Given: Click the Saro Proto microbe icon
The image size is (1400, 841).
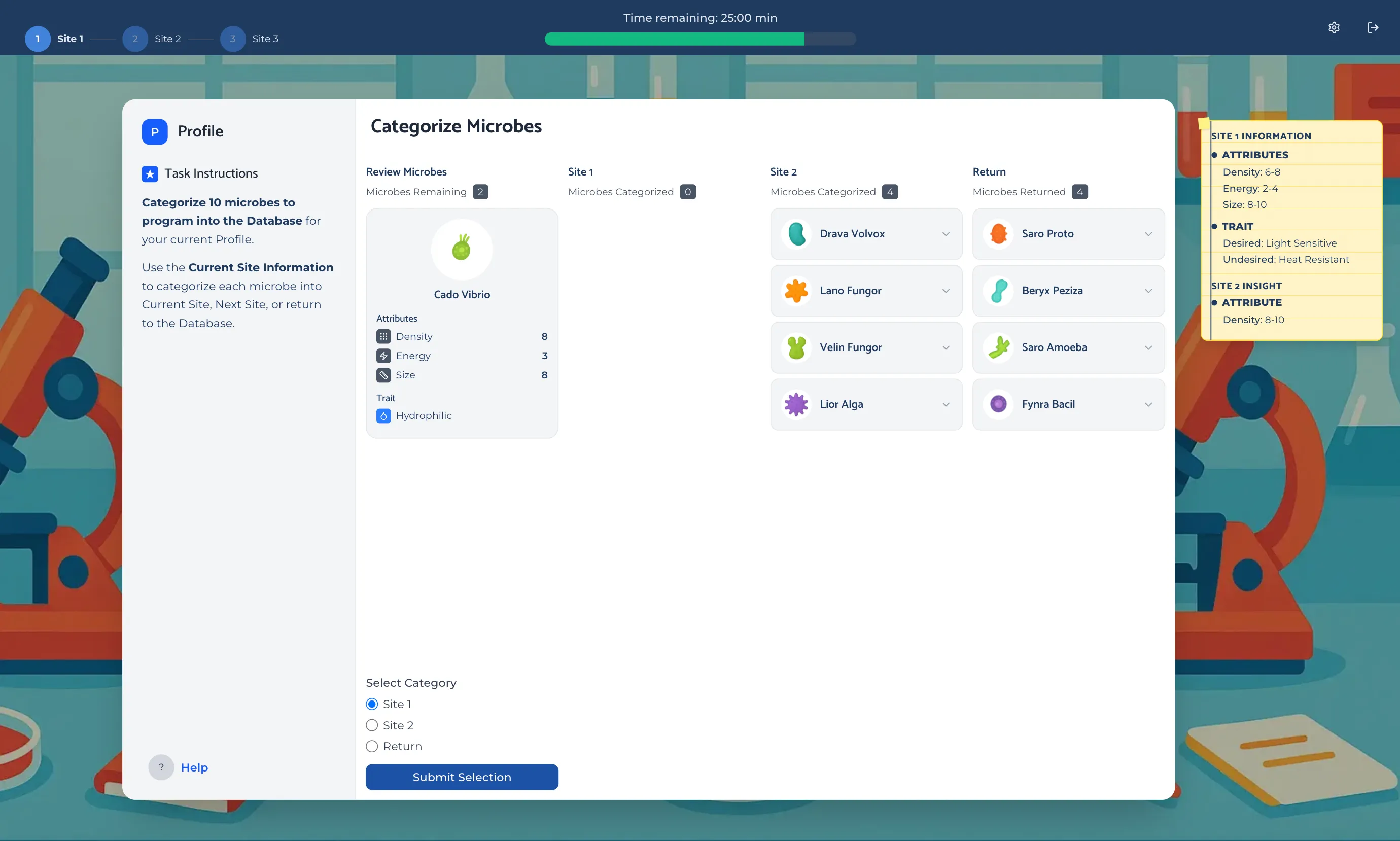Looking at the screenshot, I should 998,234.
